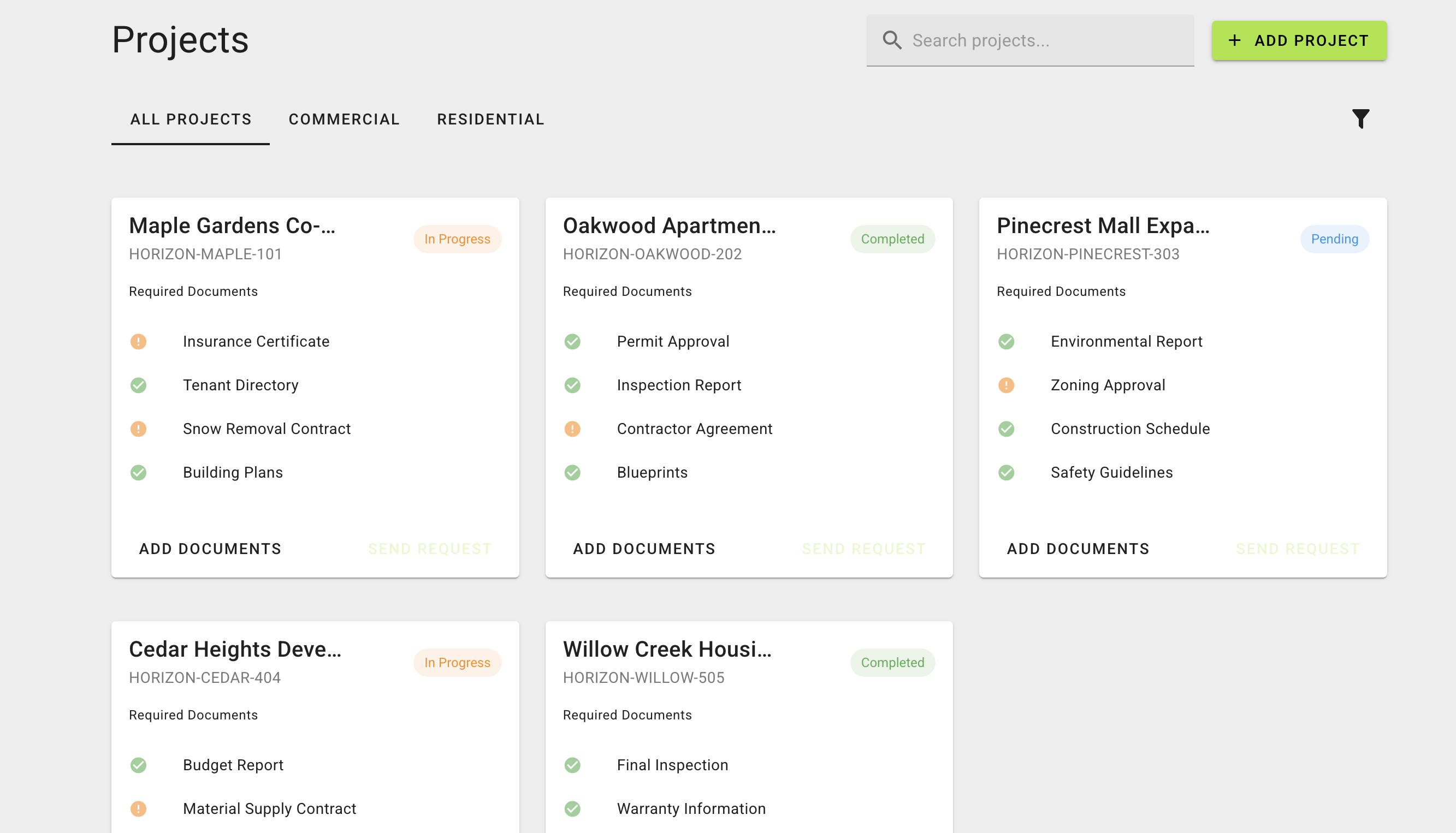Image resolution: width=1456 pixels, height=833 pixels.
Task: Click the Budget Report document name
Action: pyautogui.click(x=233, y=765)
